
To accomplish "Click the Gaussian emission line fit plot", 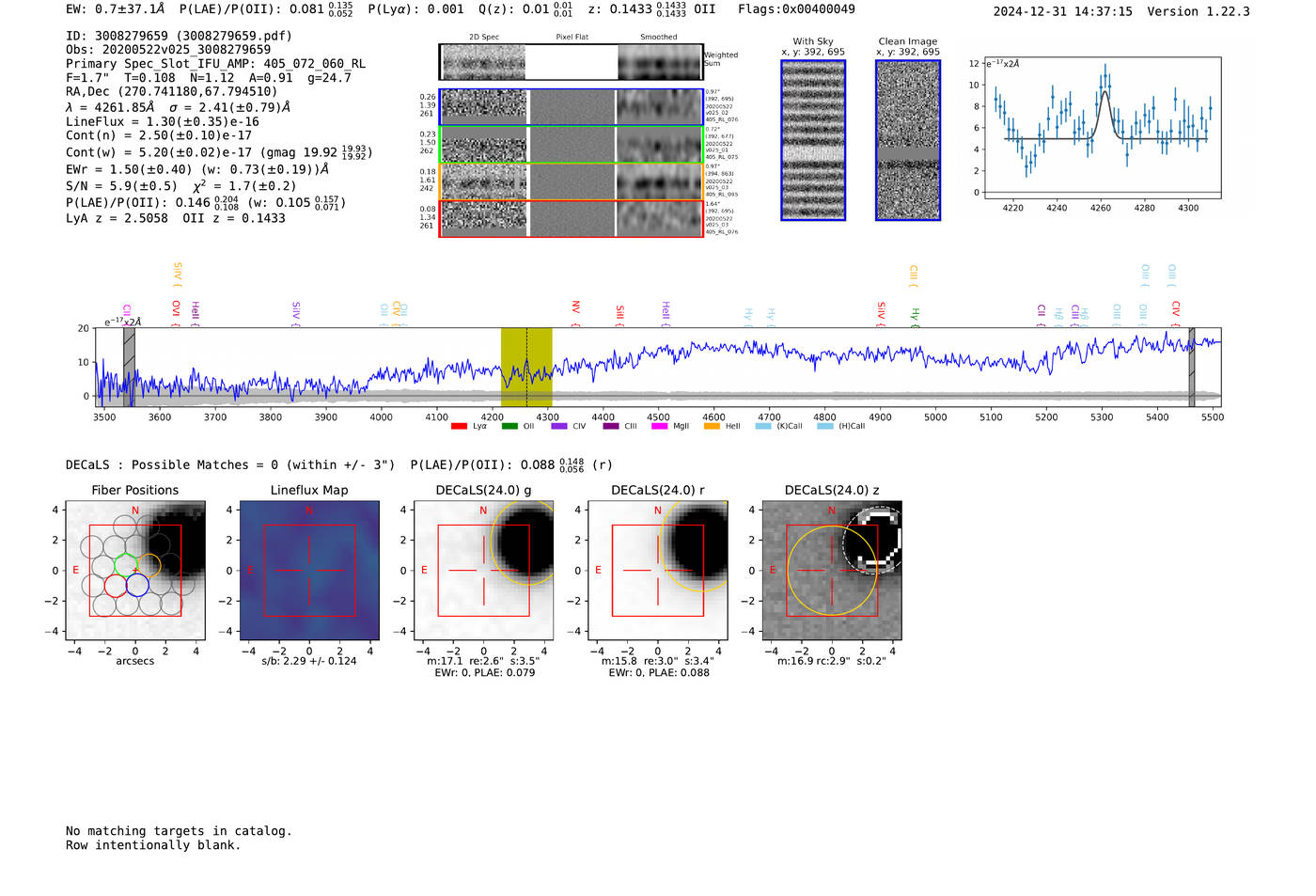I will [x=1103, y=128].
